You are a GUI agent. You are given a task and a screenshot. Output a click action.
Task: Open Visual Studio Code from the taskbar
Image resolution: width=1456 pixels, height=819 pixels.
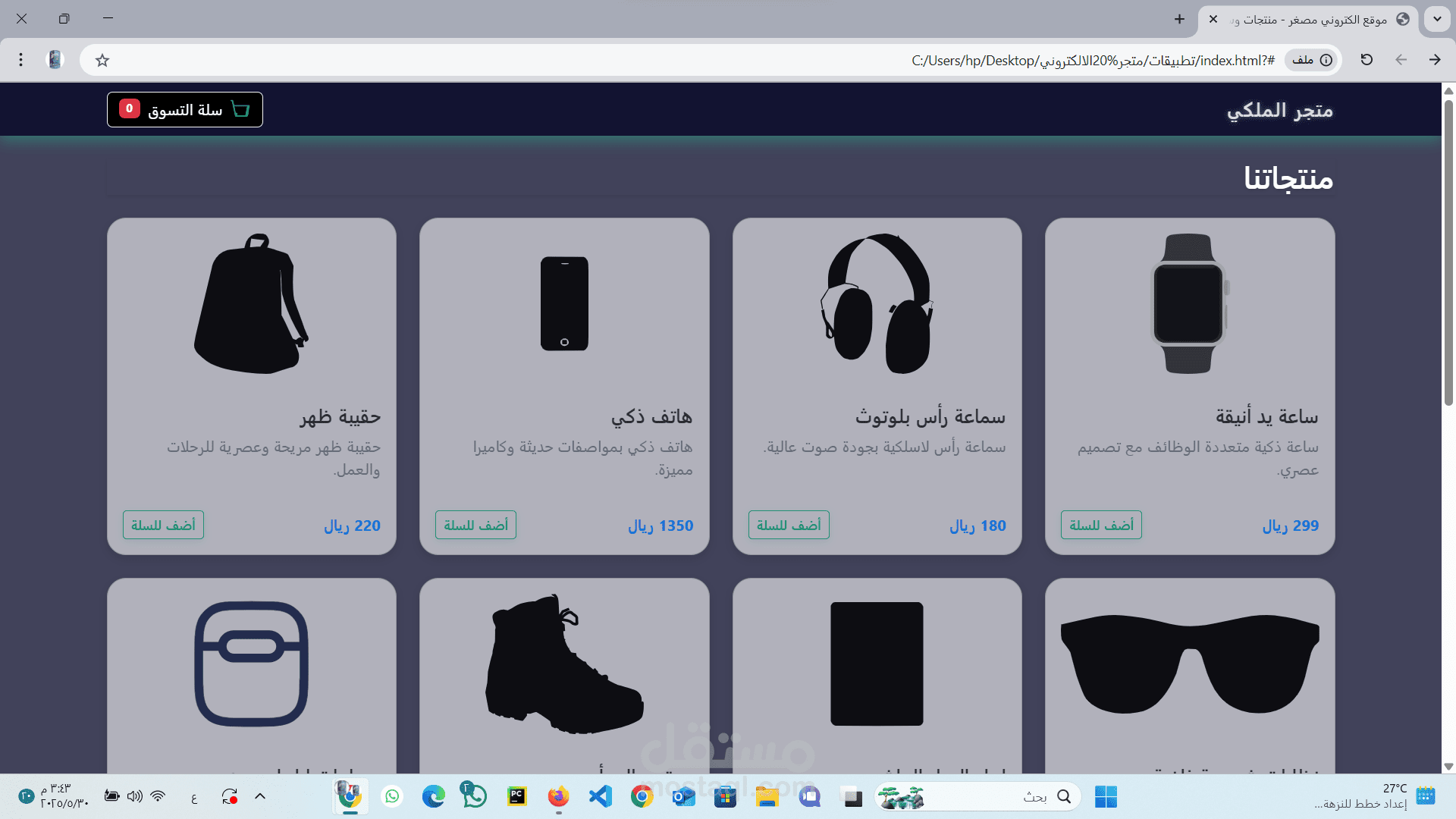600,796
